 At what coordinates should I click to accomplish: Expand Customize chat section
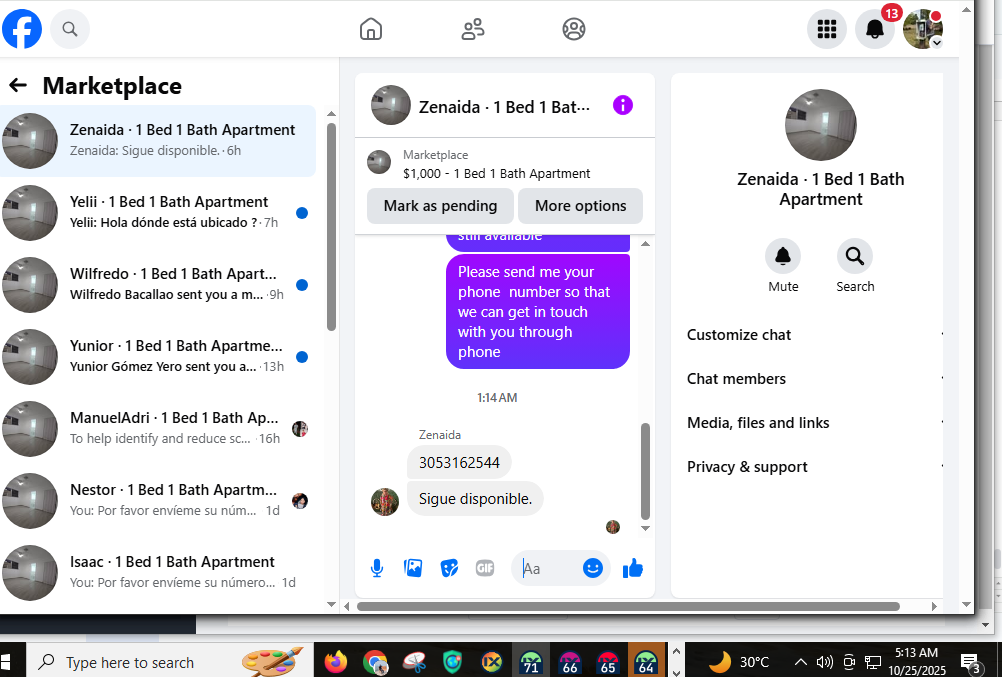pos(814,335)
